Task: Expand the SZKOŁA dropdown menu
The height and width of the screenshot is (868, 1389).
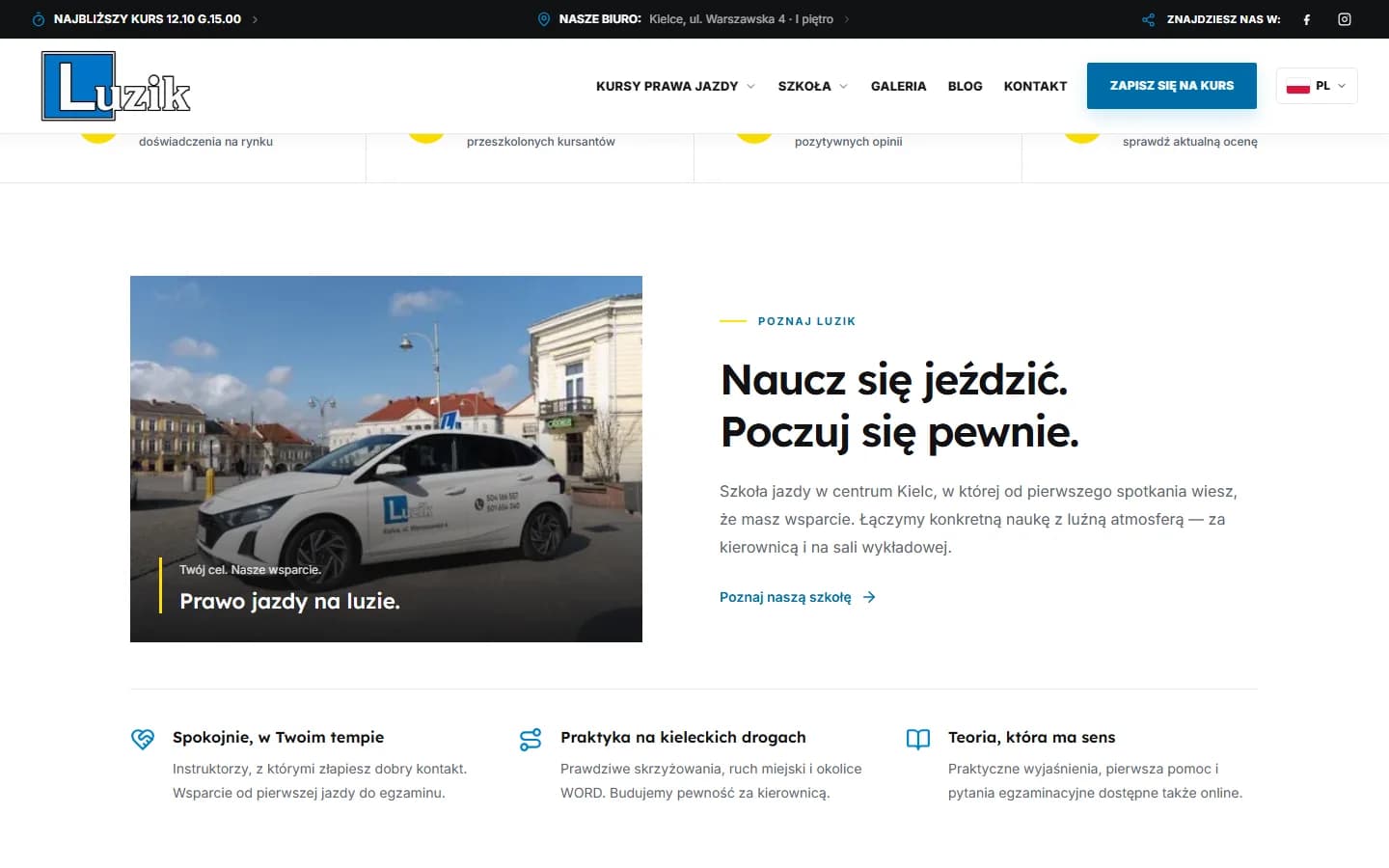Action: pos(813,86)
